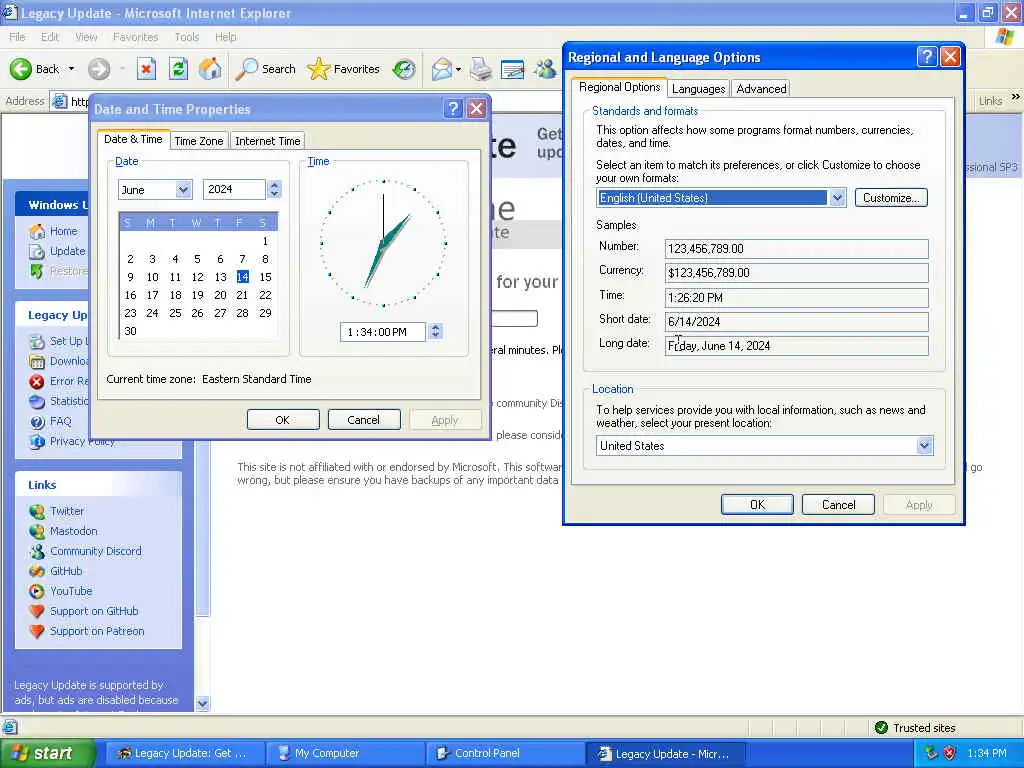Click Cancel in Date and Time Properties
The width and height of the screenshot is (1024, 768).
point(364,420)
